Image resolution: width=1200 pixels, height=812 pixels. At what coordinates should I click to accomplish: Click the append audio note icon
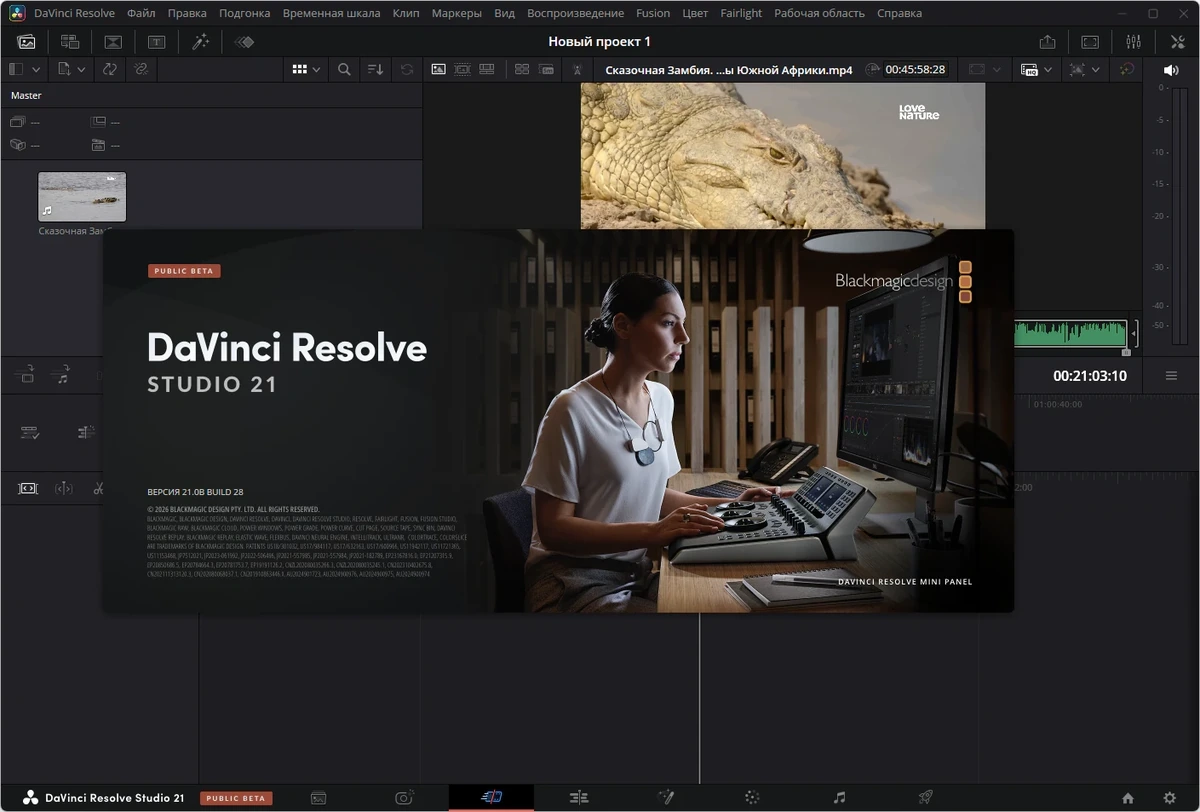click(62, 375)
